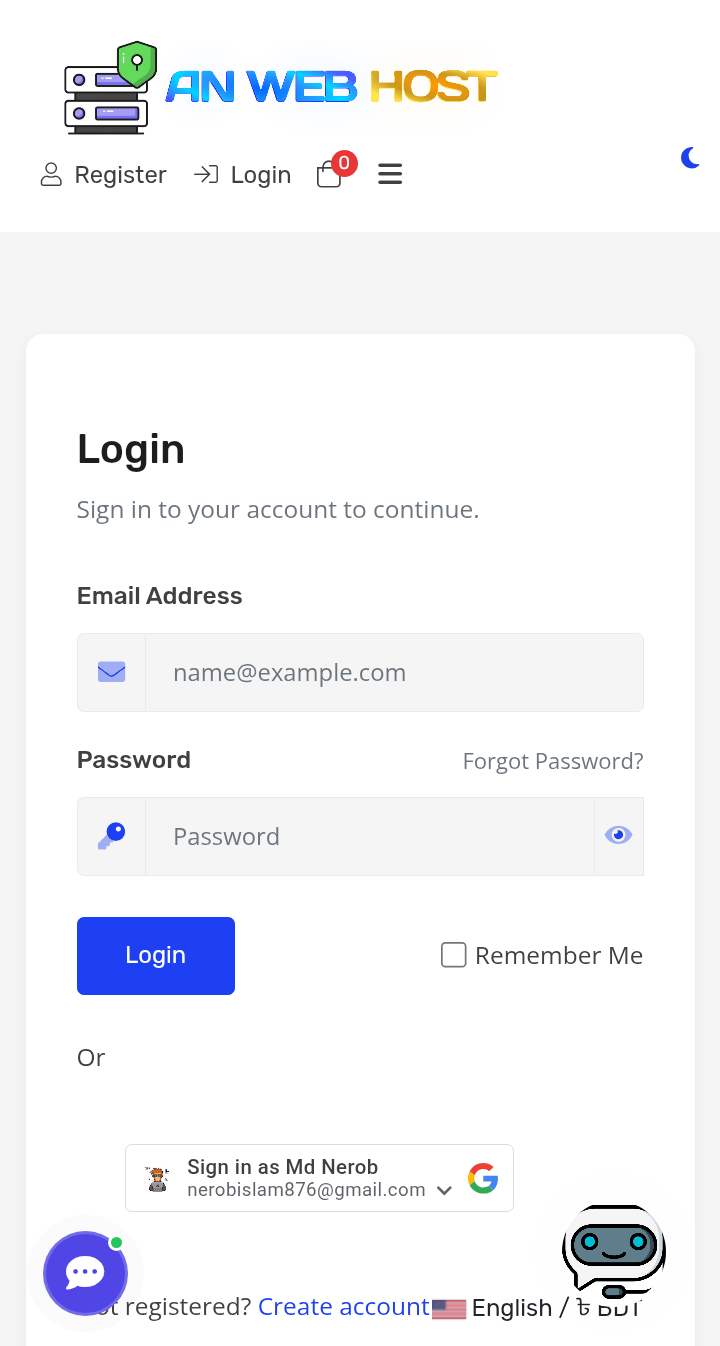Expand the Google account chooser chevron
The width and height of the screenshot is (720, 1346).
click(x=445, y=1190)
